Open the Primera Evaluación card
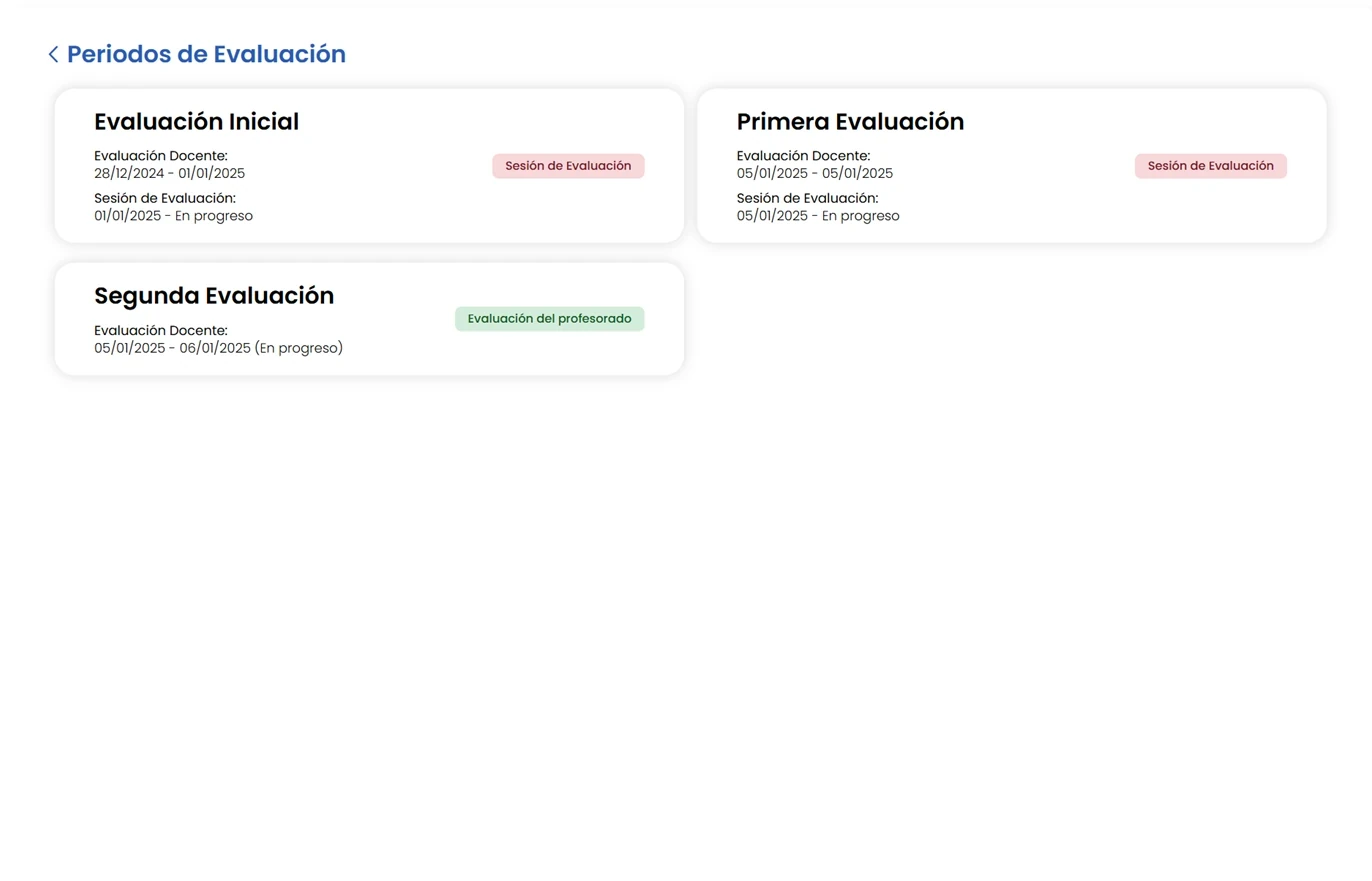This screenshot has width=1372, height=881. pyautogui.click(x=1011, y=165)
